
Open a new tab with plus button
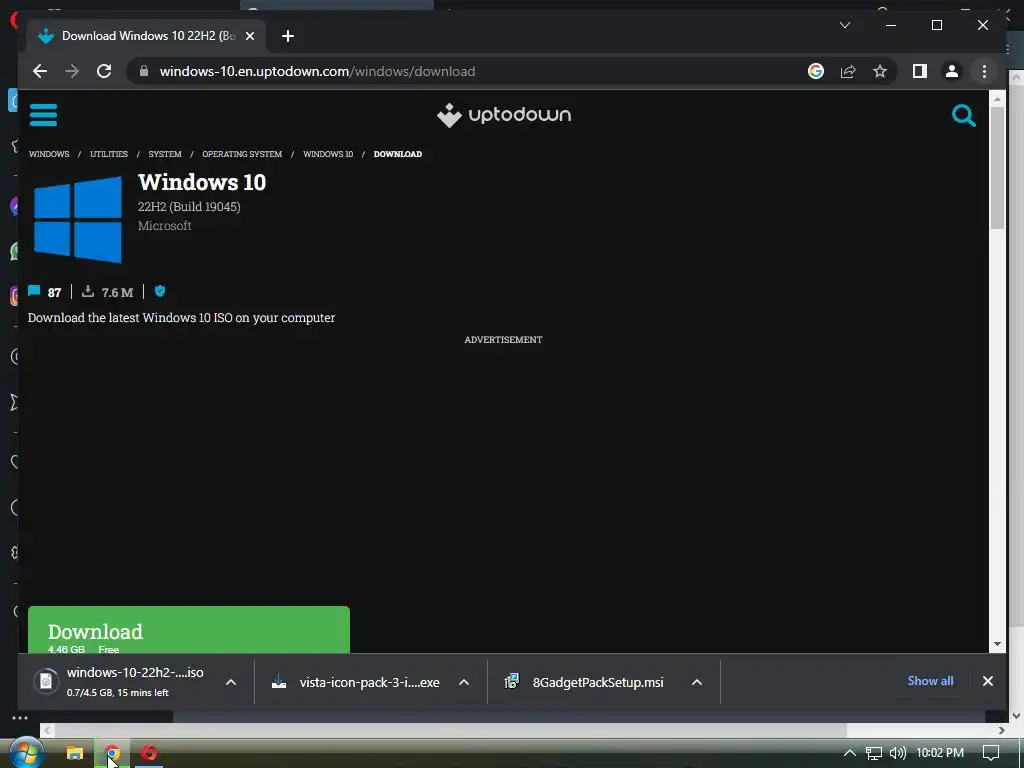tap(288, 36)
